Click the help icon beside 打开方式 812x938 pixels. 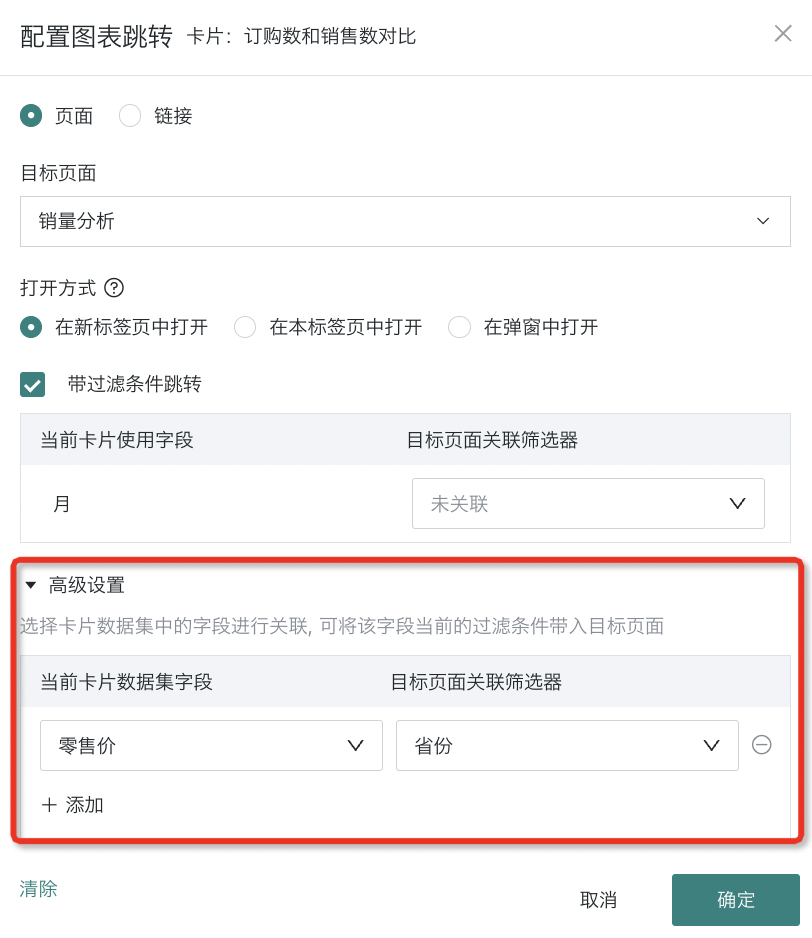[x=114, y=288]
